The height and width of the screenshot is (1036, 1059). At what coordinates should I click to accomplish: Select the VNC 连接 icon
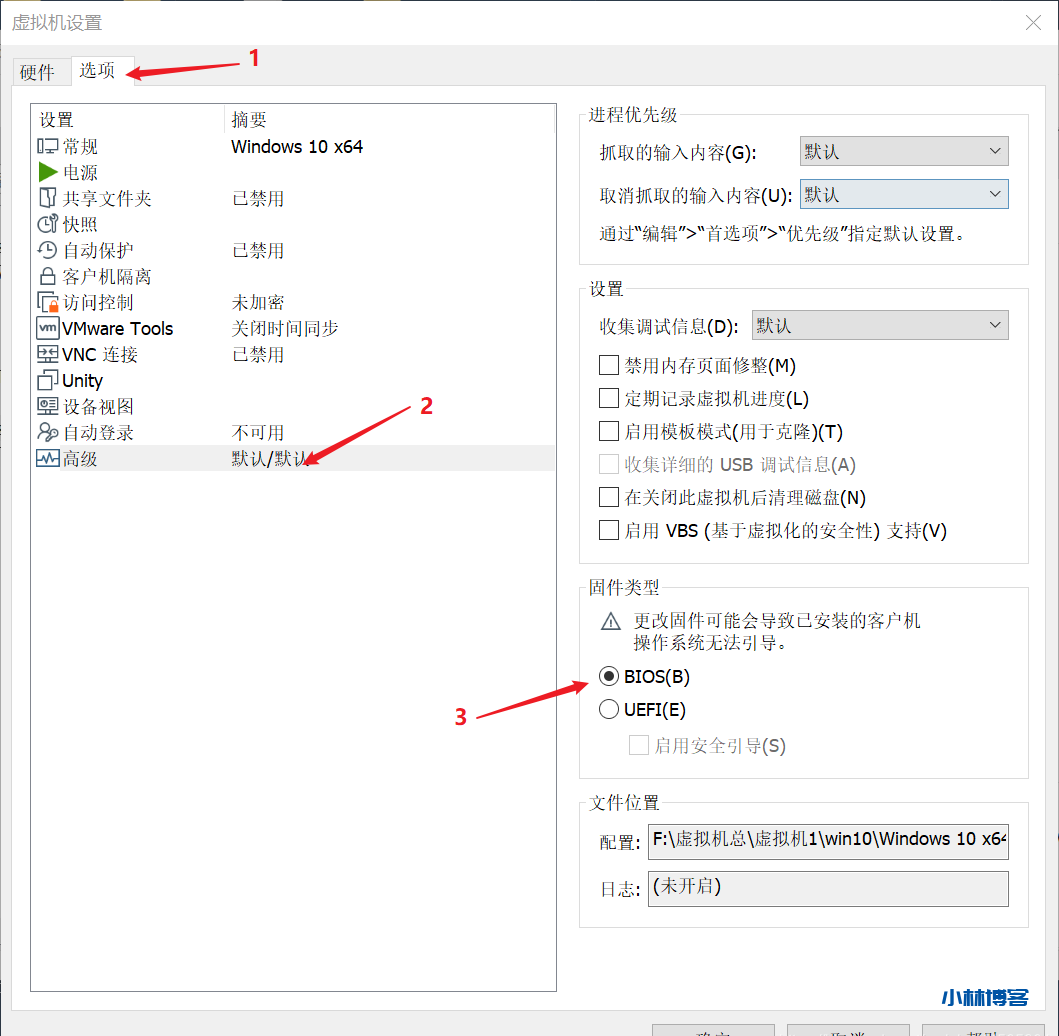point(47,354)
